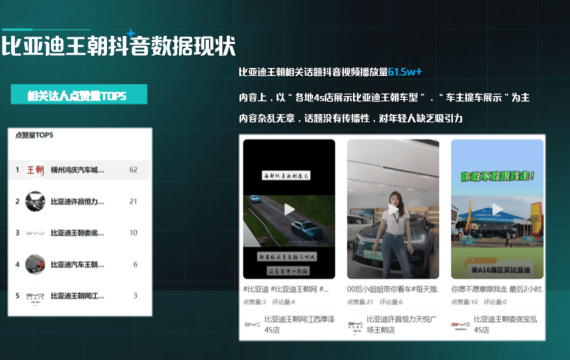The width and height of the screenshot is (570, 360).
Task: Open BYD logo beside 比亚迪王朝网江西厚泽4S店
Action: (x=252, y=324)
